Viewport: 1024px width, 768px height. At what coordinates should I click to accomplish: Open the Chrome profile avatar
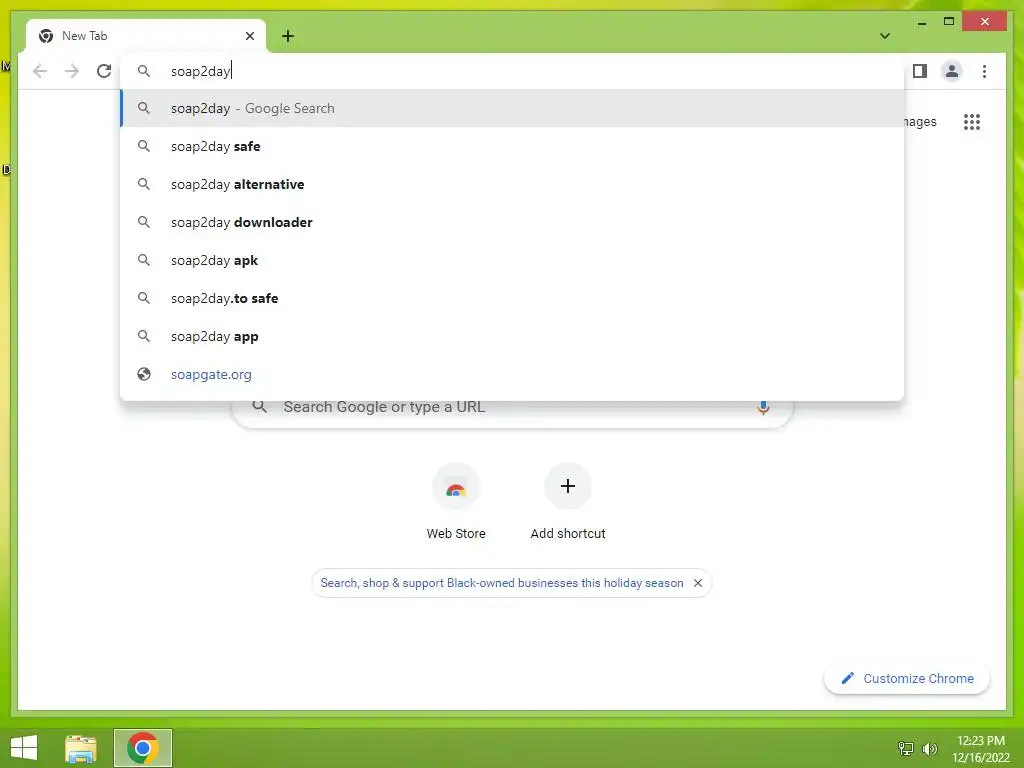pyautogui.click(x=952, y=71)
